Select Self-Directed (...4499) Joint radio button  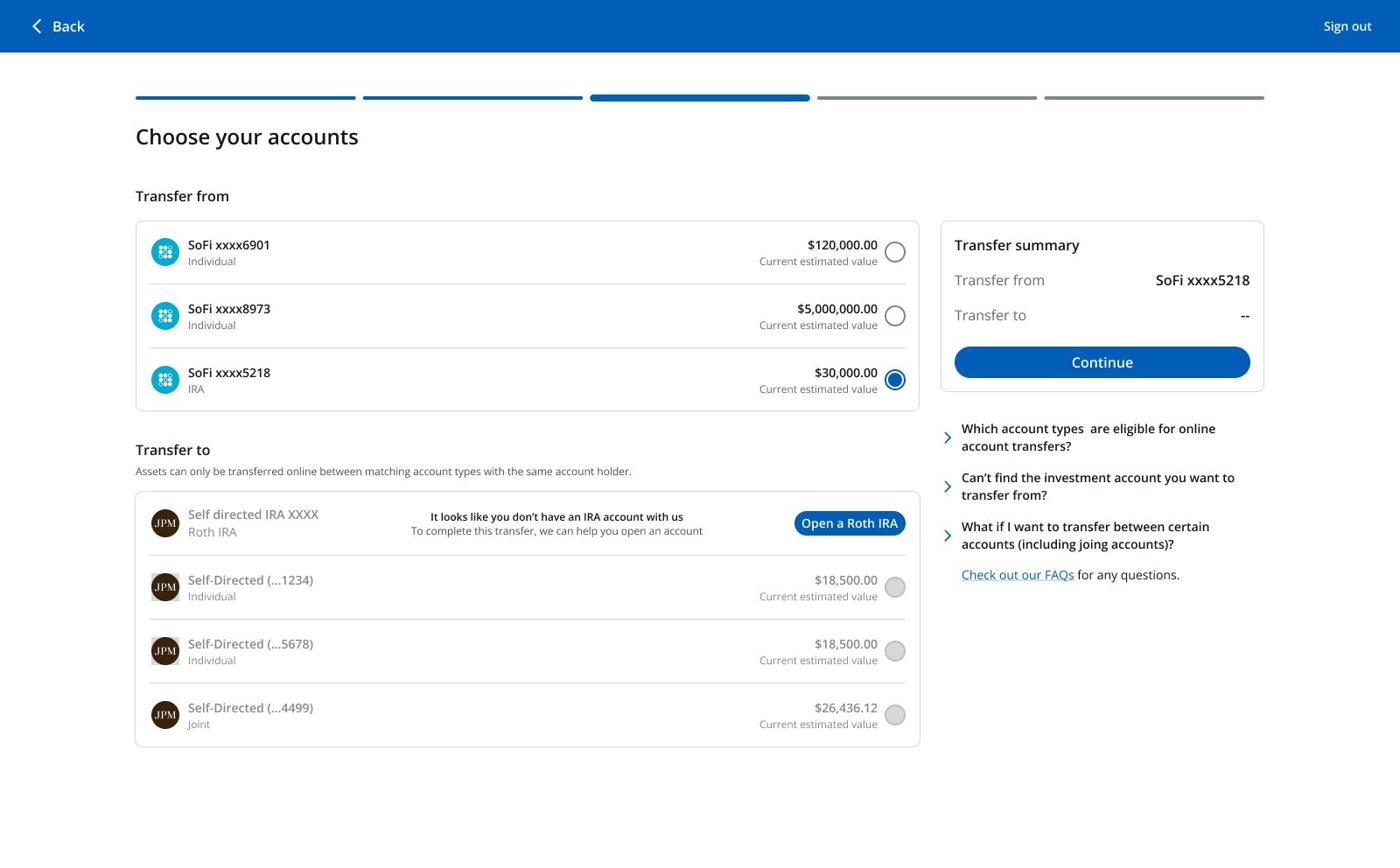pos(895,715)
